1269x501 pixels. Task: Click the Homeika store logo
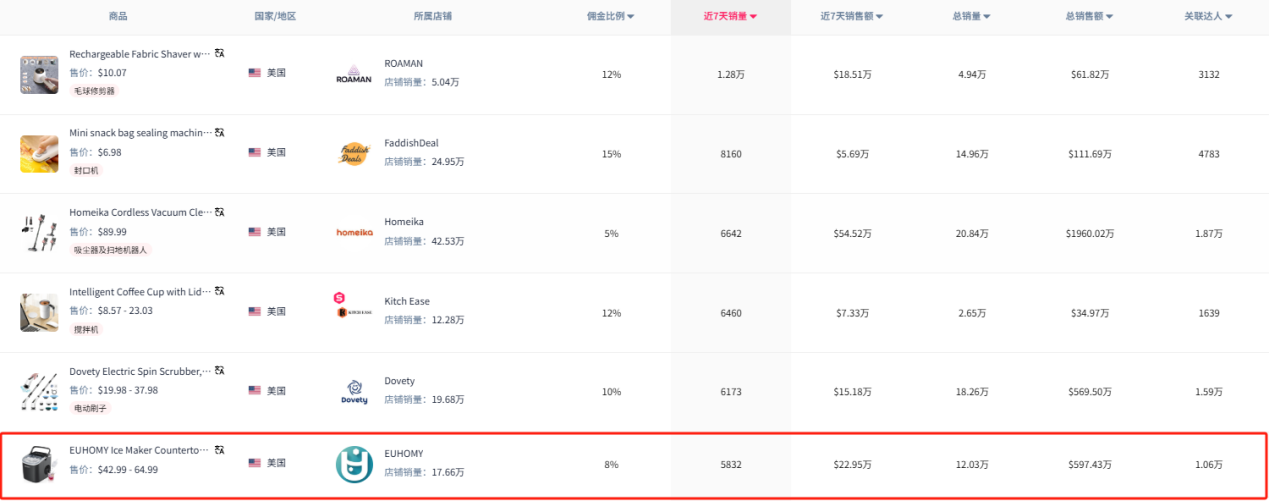tap(353, 233)
